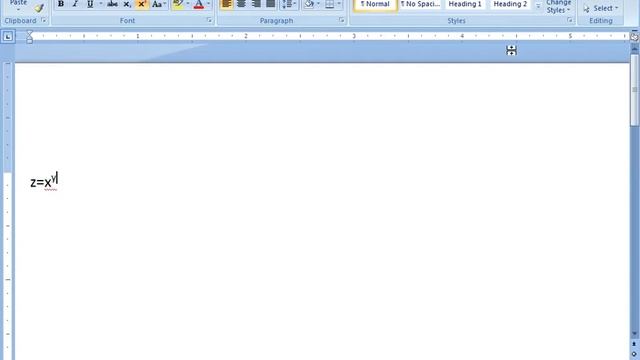
Task: Open the Styles pane launcher
Action: (x=570, y=20)
